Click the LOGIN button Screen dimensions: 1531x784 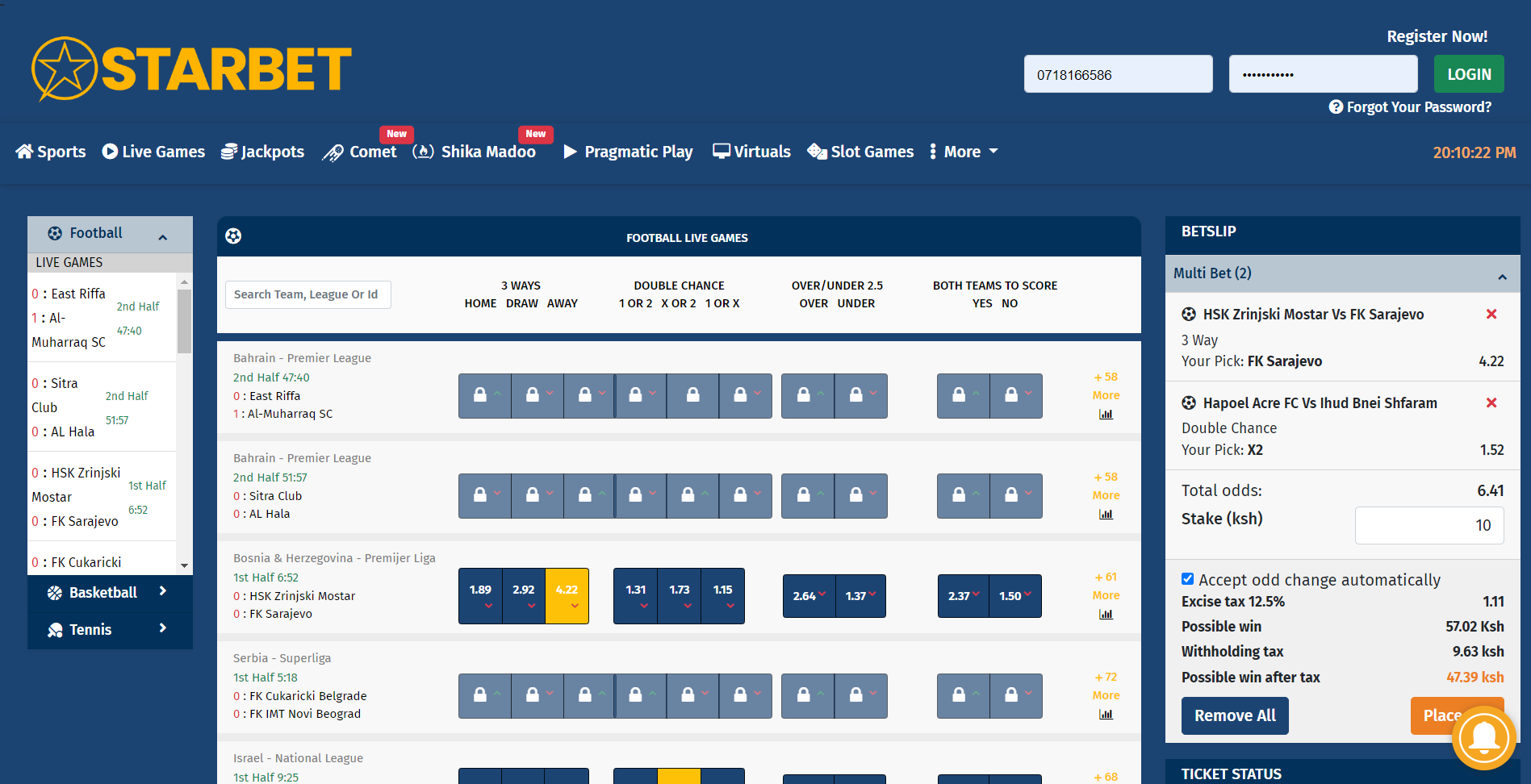pos(1468,73)
